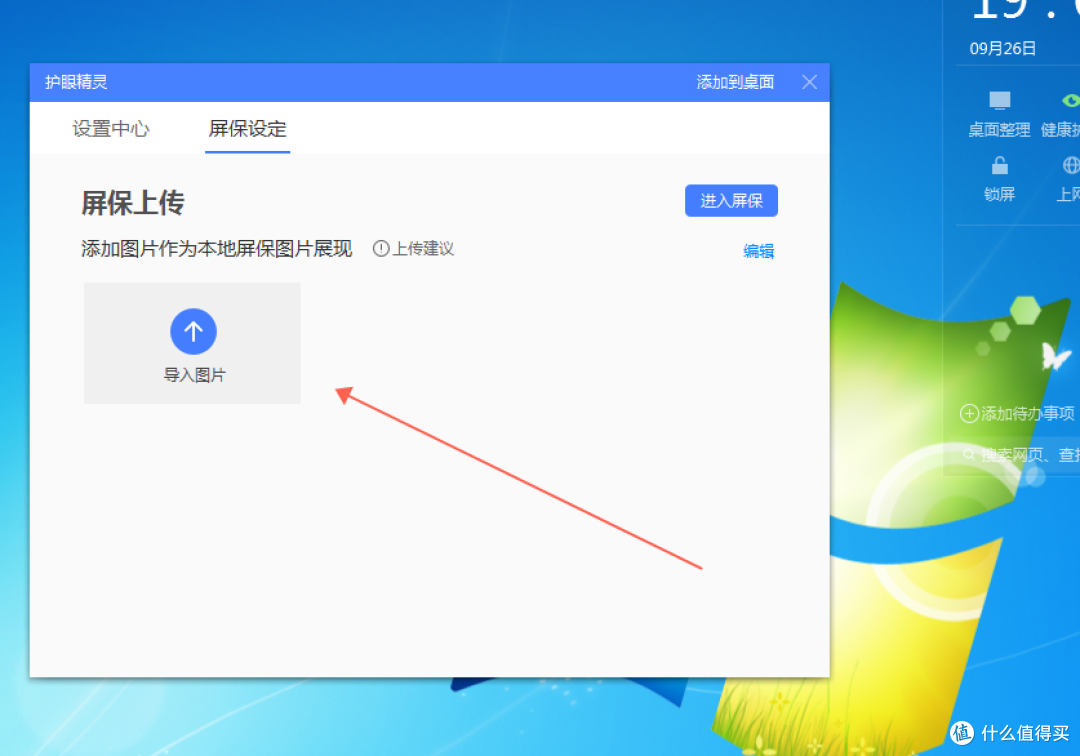Click the 屏保上传 heading
The height and width of the screenshot is (756, 1080).
133,203
